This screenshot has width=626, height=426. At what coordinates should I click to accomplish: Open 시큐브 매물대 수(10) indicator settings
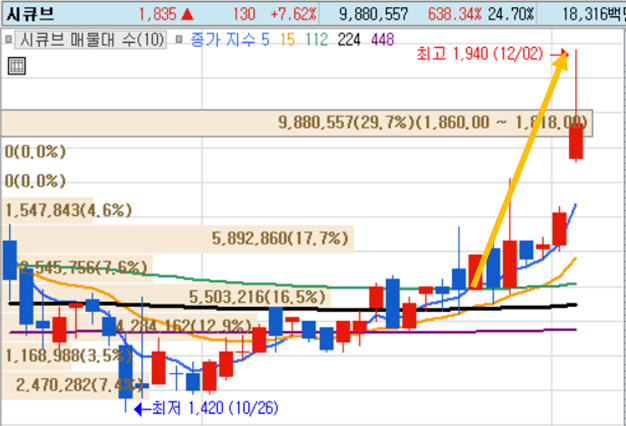point(91,40)
